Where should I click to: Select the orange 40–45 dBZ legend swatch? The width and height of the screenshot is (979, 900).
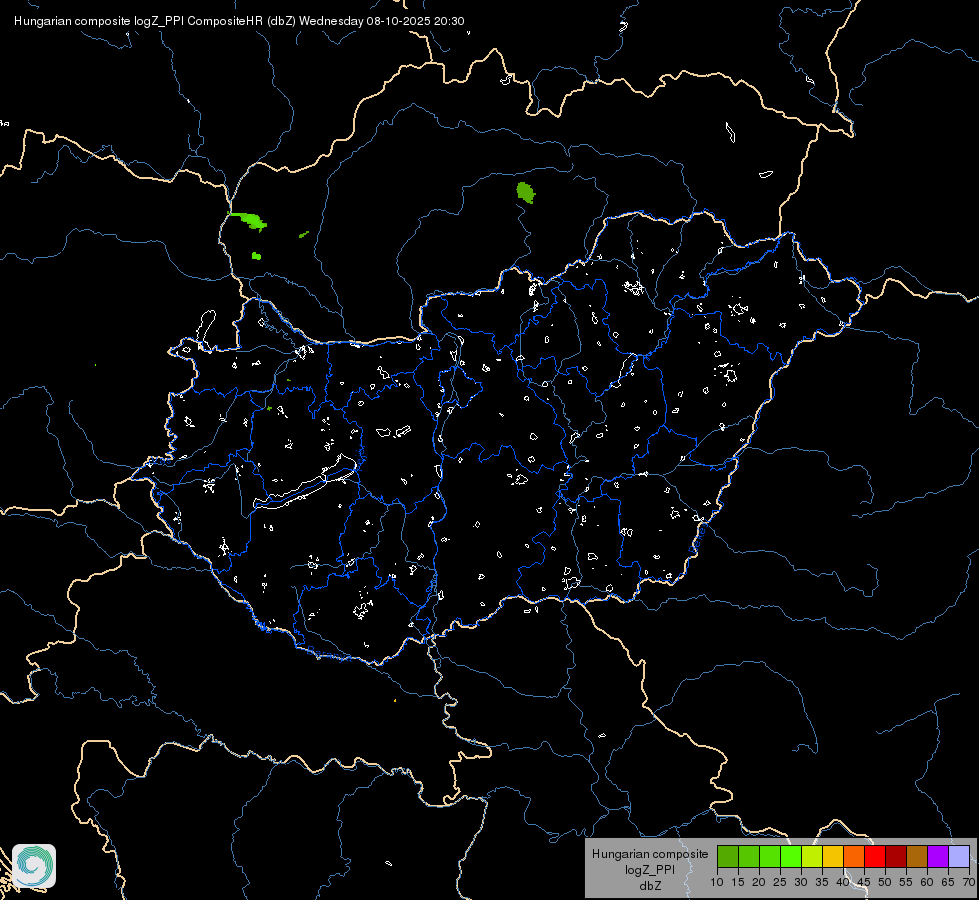[x=854, y=856]
